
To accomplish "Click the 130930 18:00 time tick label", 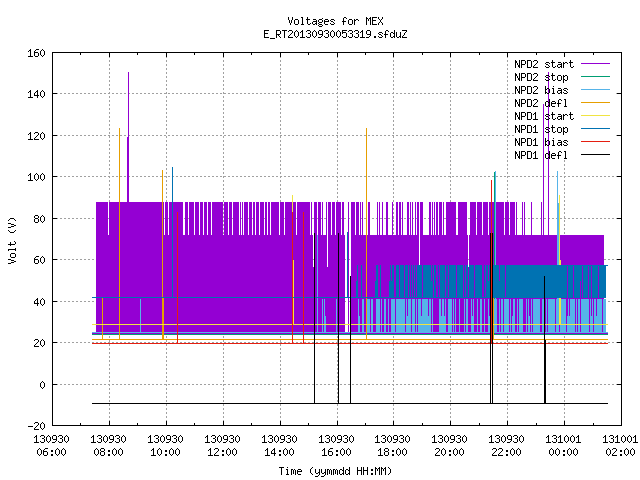I will [392, 446].
